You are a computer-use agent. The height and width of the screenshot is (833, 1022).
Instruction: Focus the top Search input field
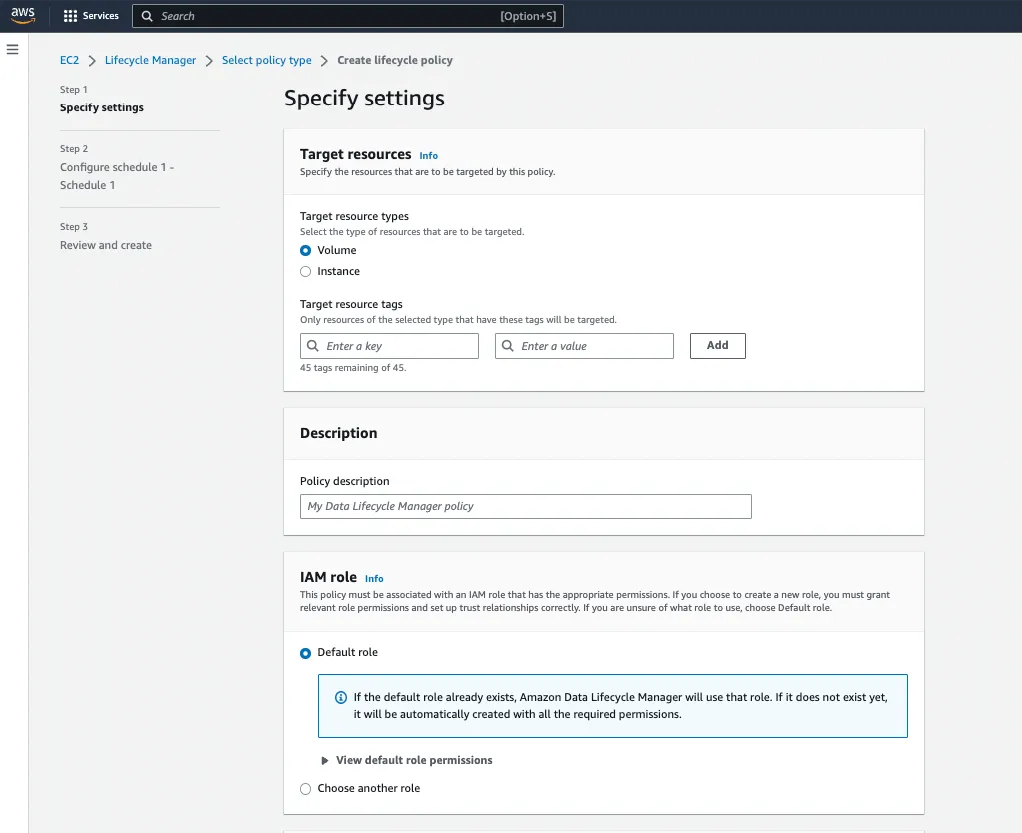(x=347, y=16)
